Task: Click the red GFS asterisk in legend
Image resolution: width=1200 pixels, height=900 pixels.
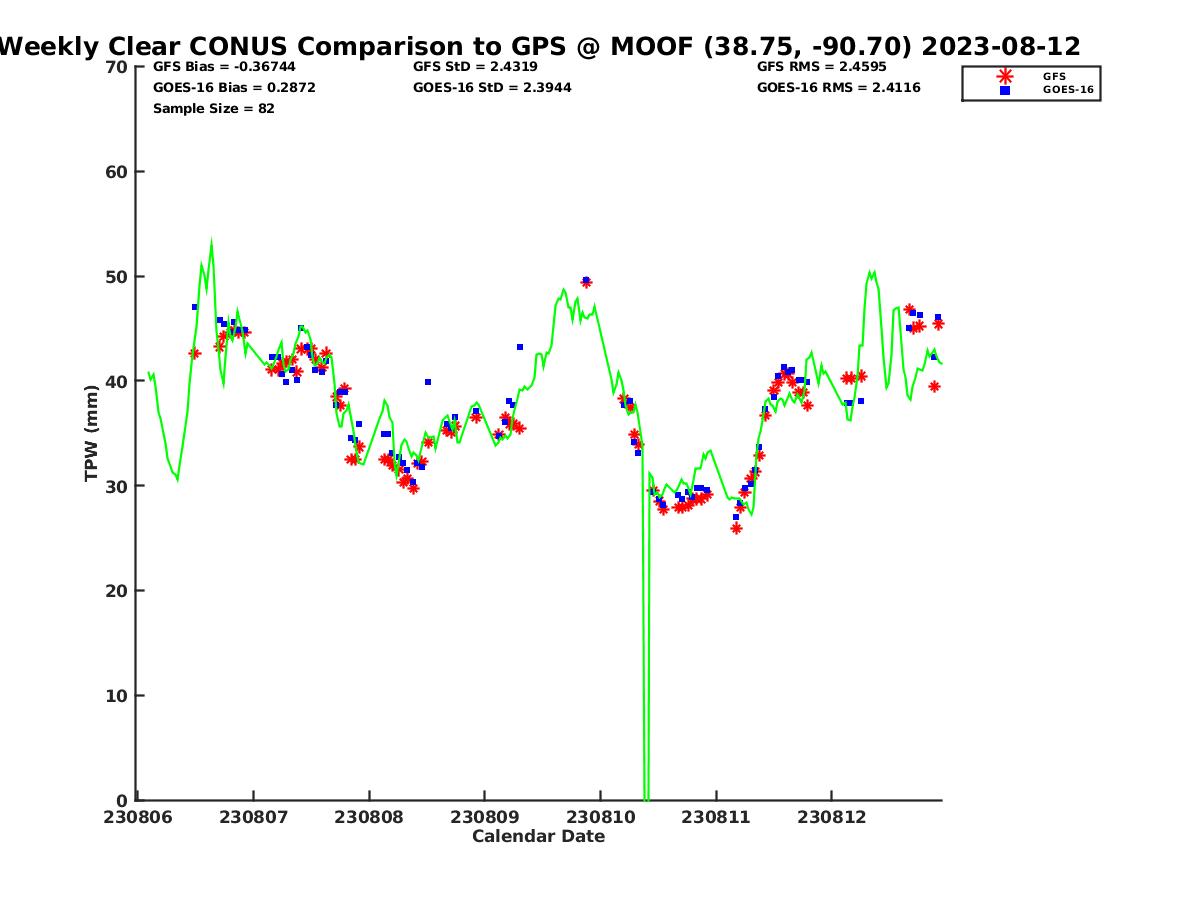Action: 1005,76
